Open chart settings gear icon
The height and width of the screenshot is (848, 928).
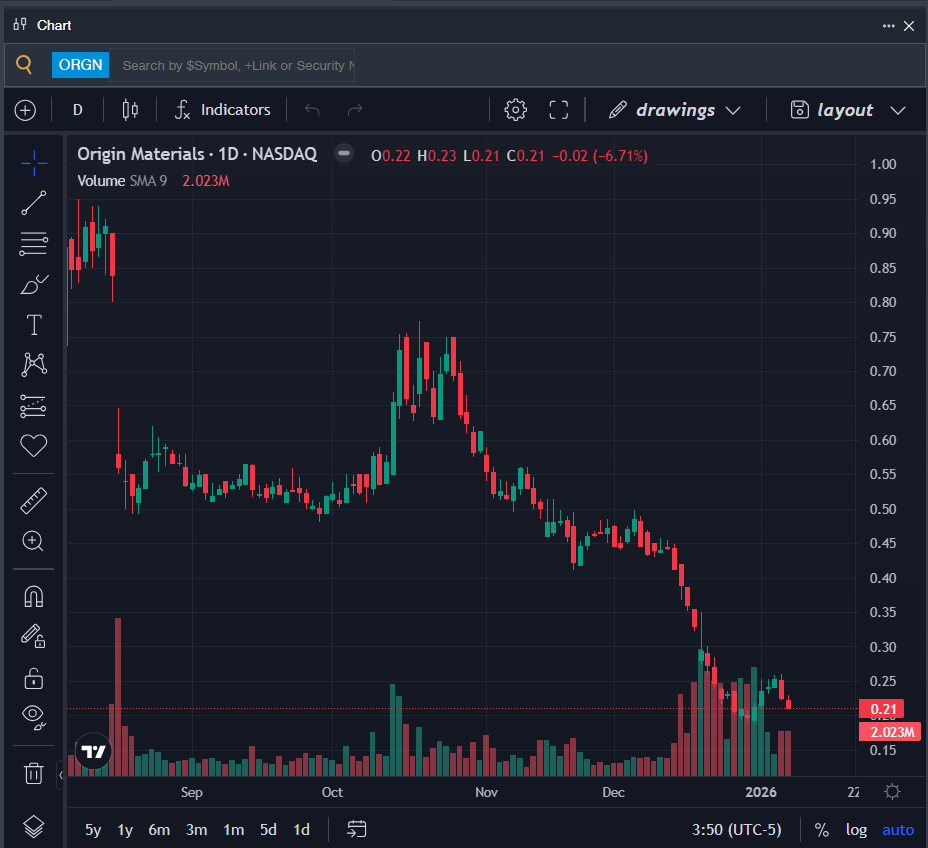pyautogui.click(x=515, y=110)
